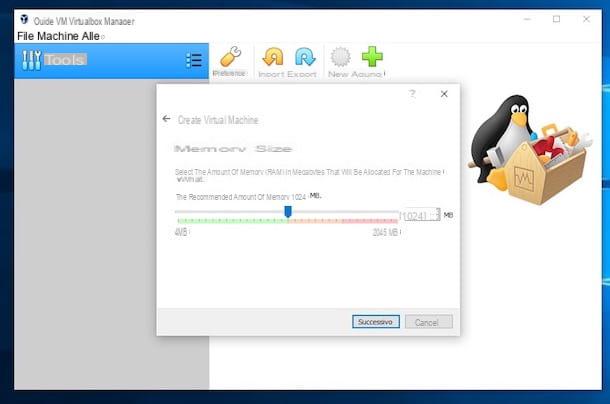Click the 2045 MB maximum label
The width and height of the screenshot is (610, 404).
point(385,232)
